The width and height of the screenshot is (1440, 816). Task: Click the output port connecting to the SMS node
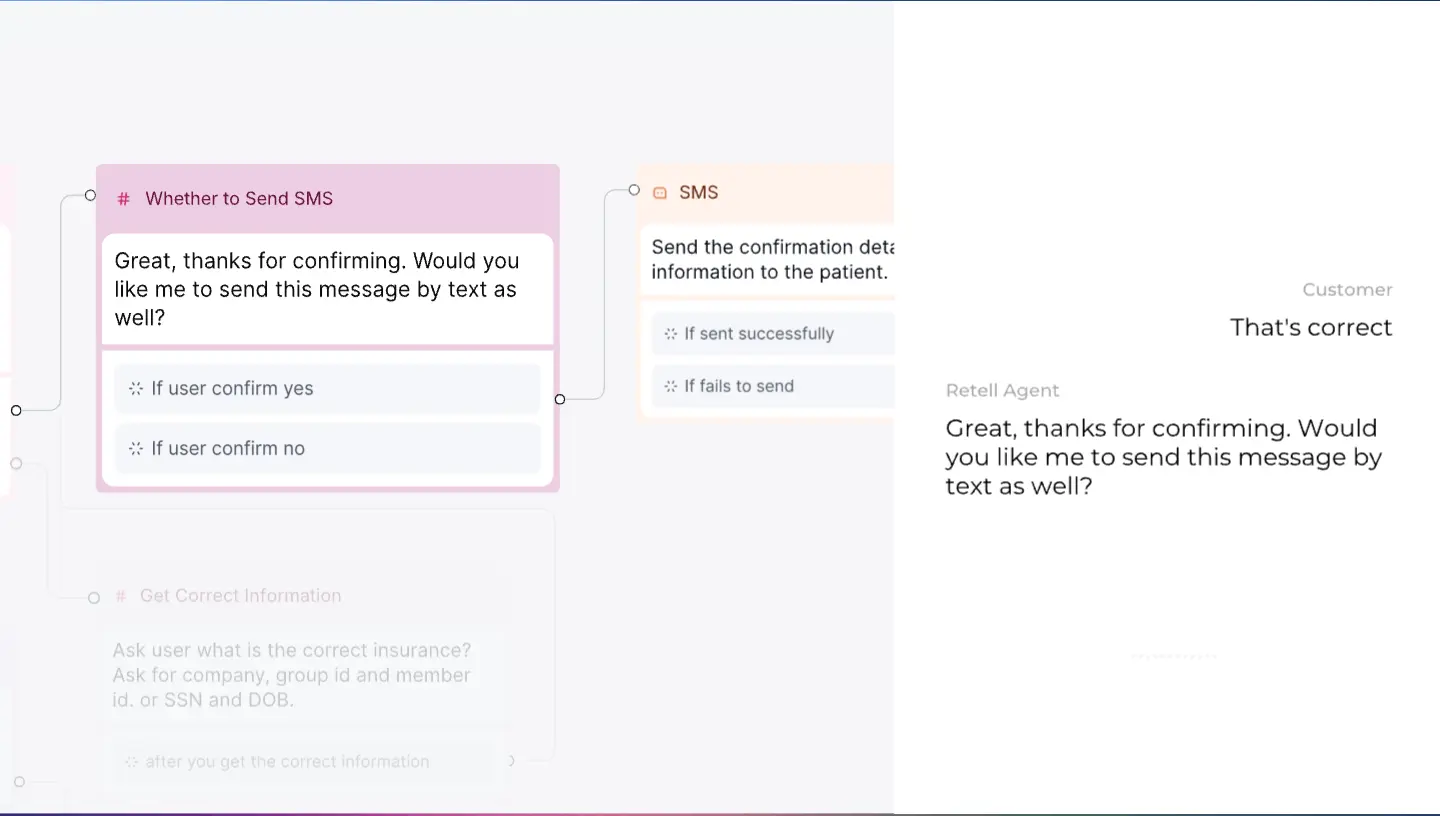560,398
